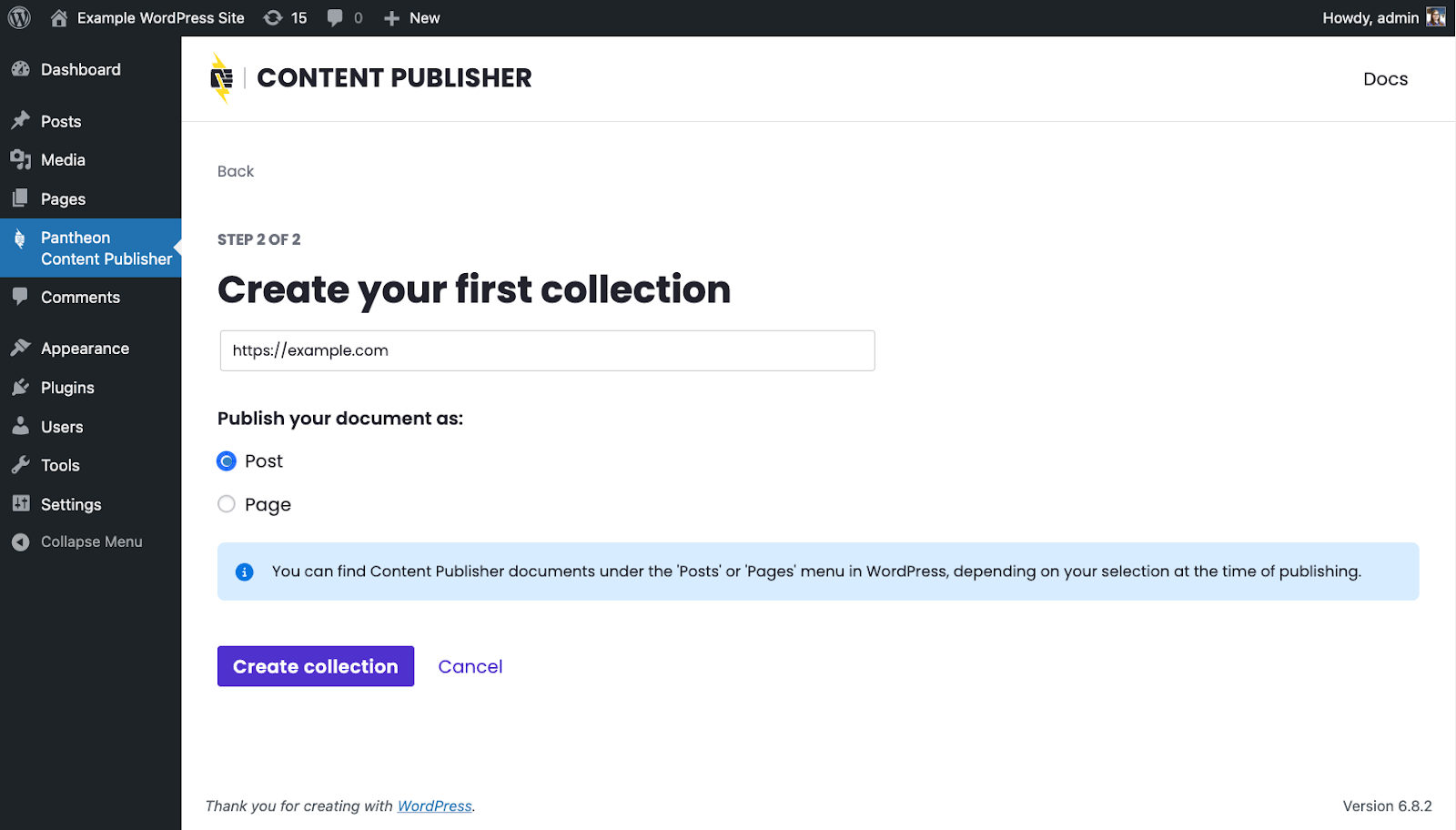
Task: Go Back to the previous step
Action: [x=236, y=171]
